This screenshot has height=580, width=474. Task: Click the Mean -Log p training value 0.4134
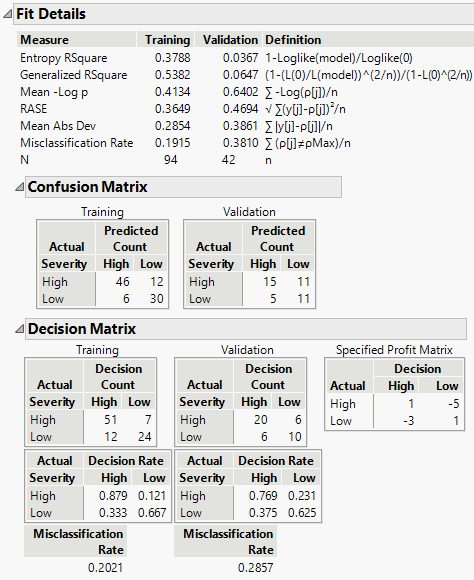172,92
